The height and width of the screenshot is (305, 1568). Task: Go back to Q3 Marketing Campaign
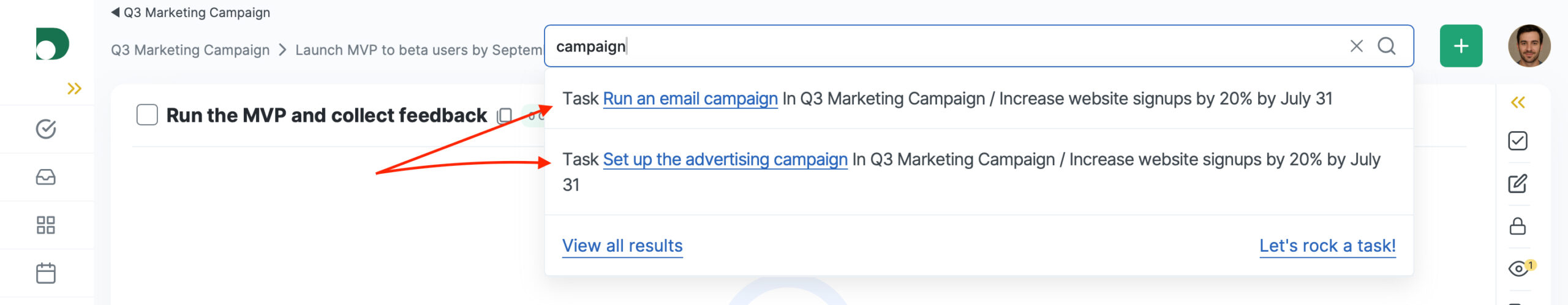[x=190, y=12]
